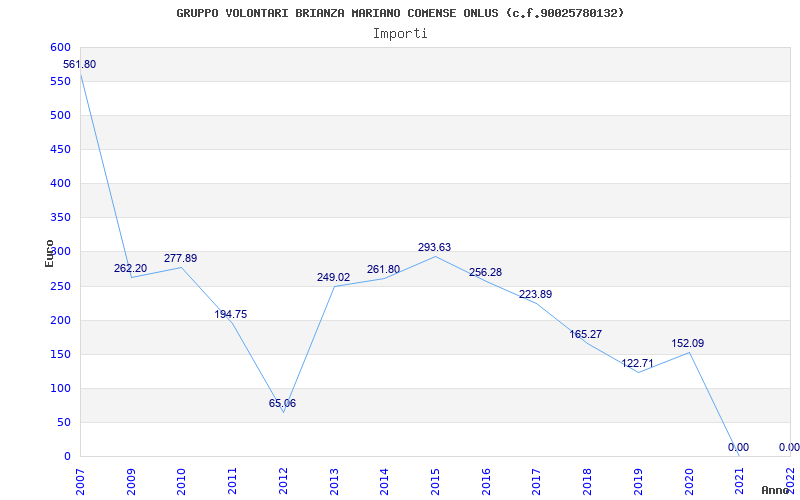Select data label 262.20
This screenshot has height=500, width=800.
130,268
